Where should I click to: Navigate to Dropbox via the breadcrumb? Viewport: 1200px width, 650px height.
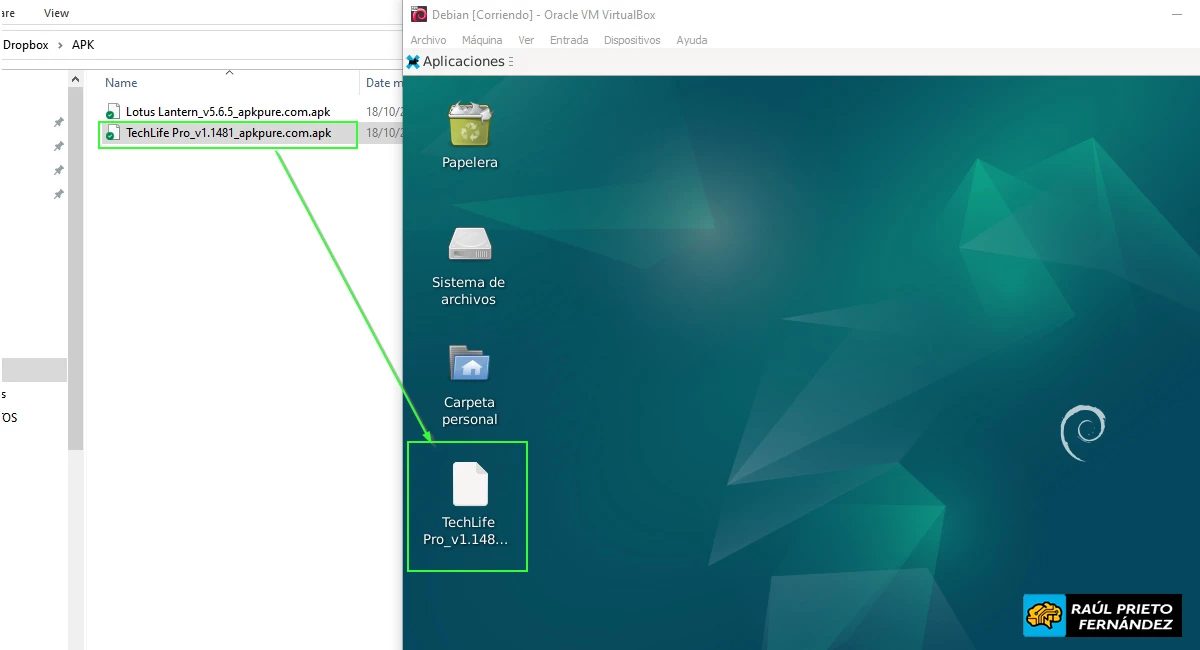coord(25,45)
